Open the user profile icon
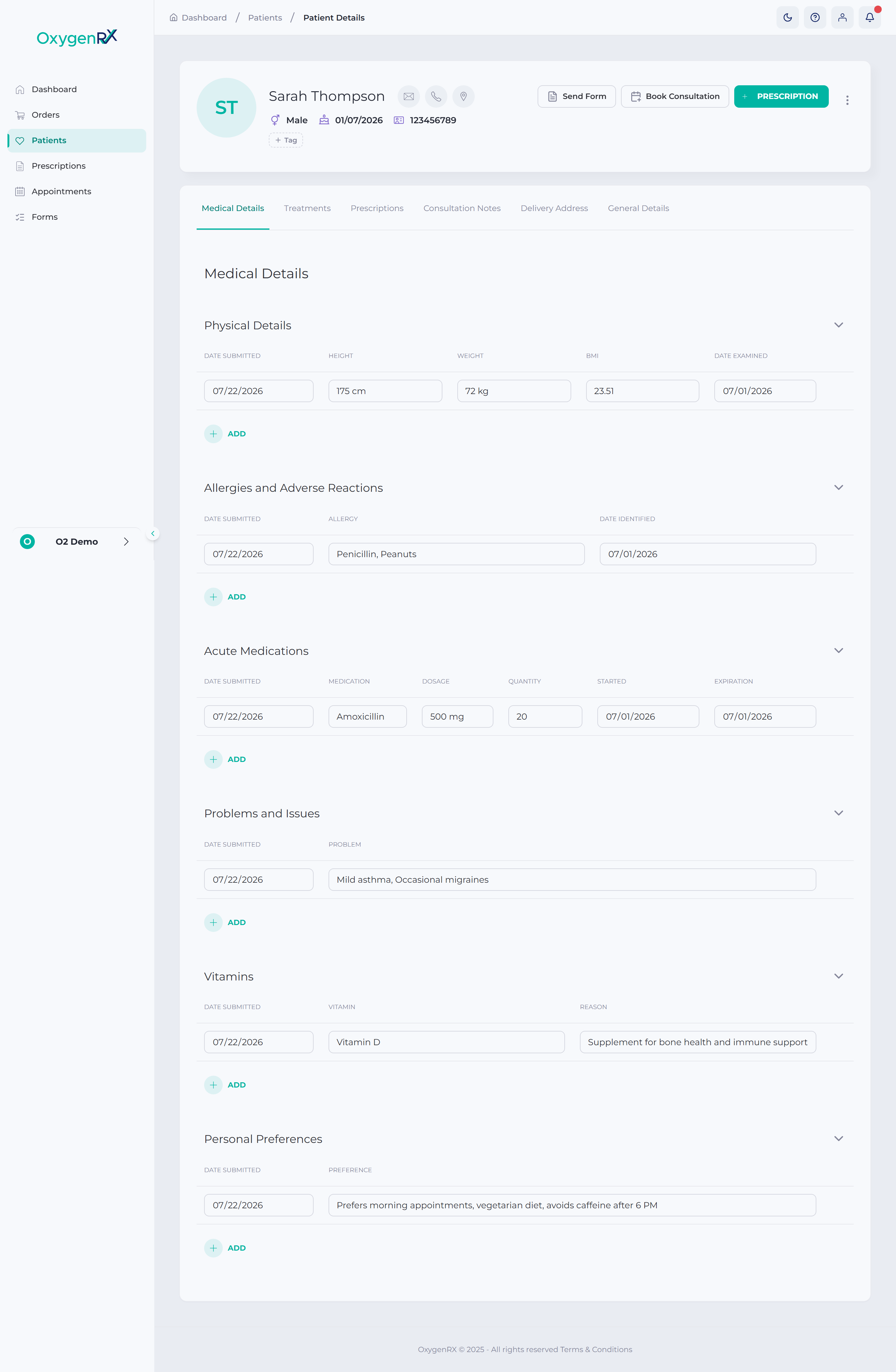The image size is (896, 1372). click(x=842, y=17)
